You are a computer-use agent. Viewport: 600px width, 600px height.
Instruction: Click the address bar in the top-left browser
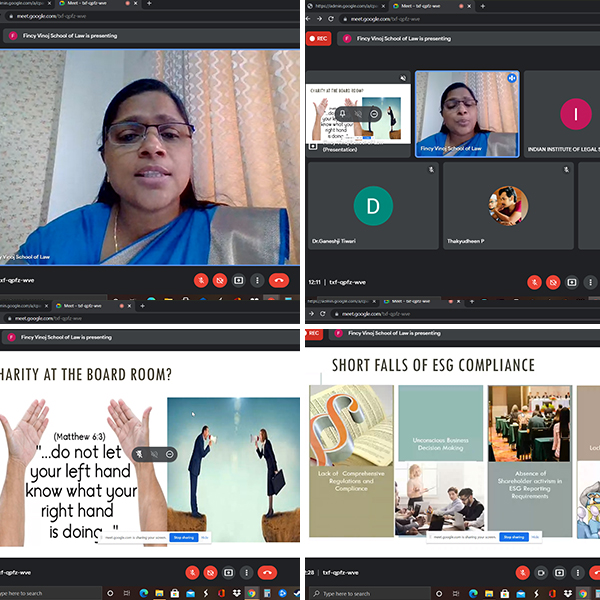pos(151,16)
